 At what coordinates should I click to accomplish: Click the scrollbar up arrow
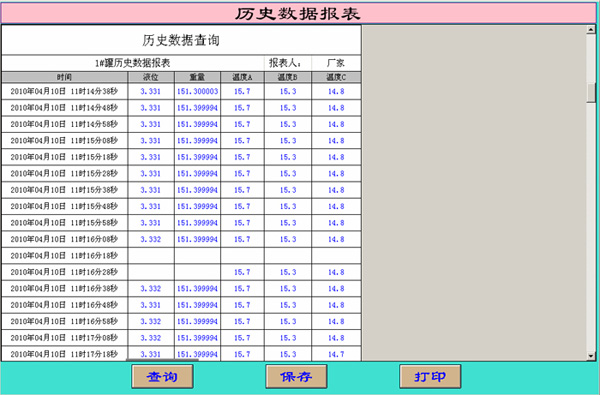591,29
